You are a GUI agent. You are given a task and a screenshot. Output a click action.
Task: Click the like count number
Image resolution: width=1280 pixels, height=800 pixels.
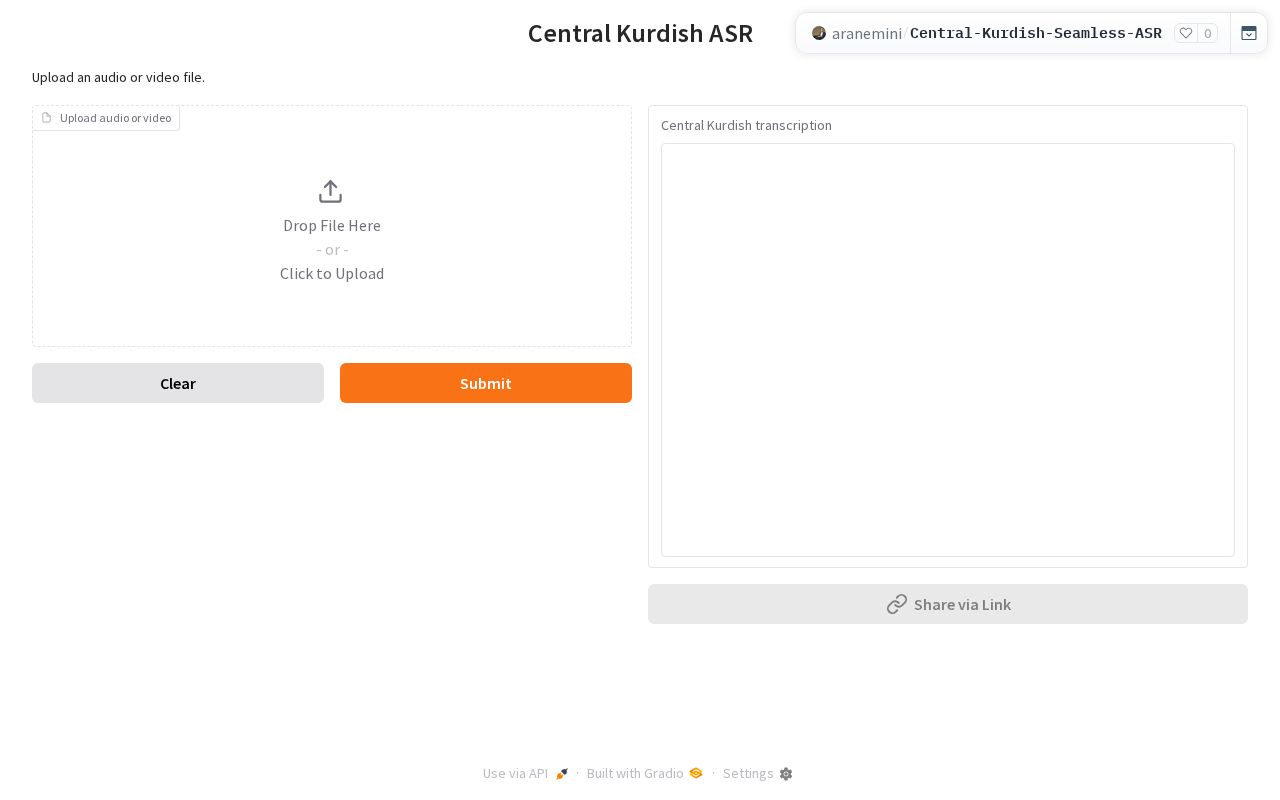click(1208, 33)
